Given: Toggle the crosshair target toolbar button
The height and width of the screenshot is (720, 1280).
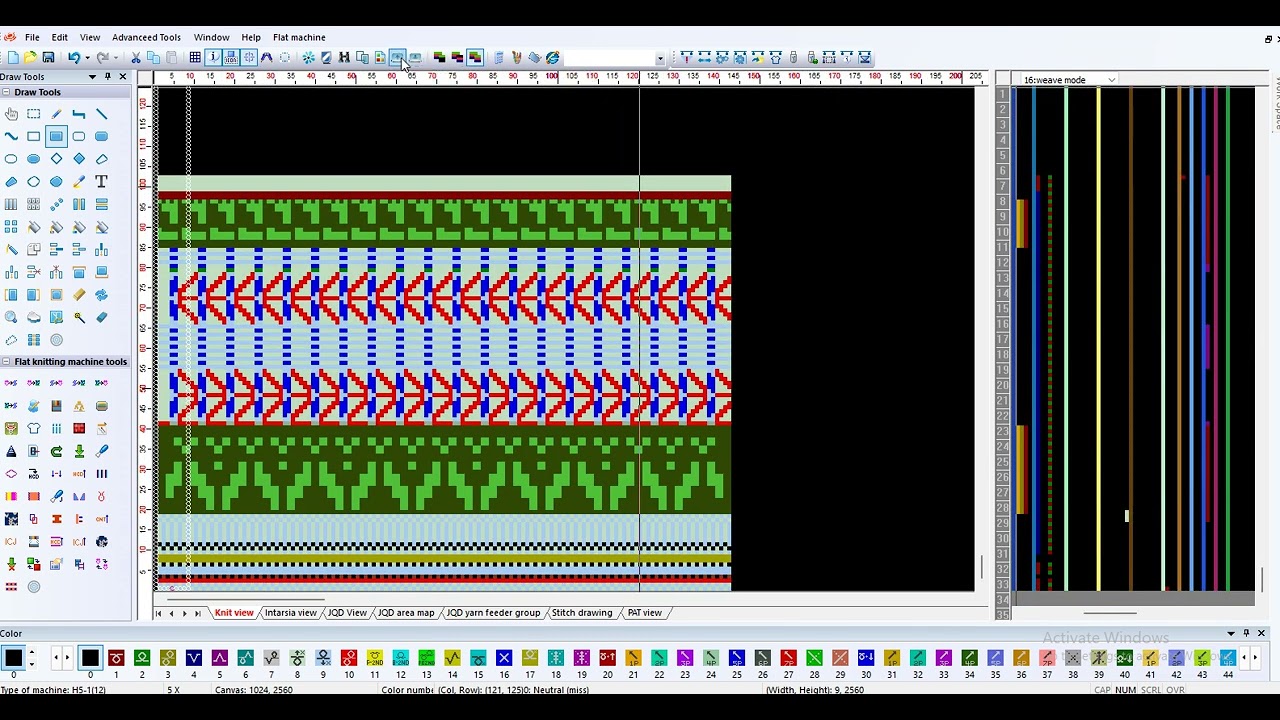Looking at the screenshot, I should 249,58.
